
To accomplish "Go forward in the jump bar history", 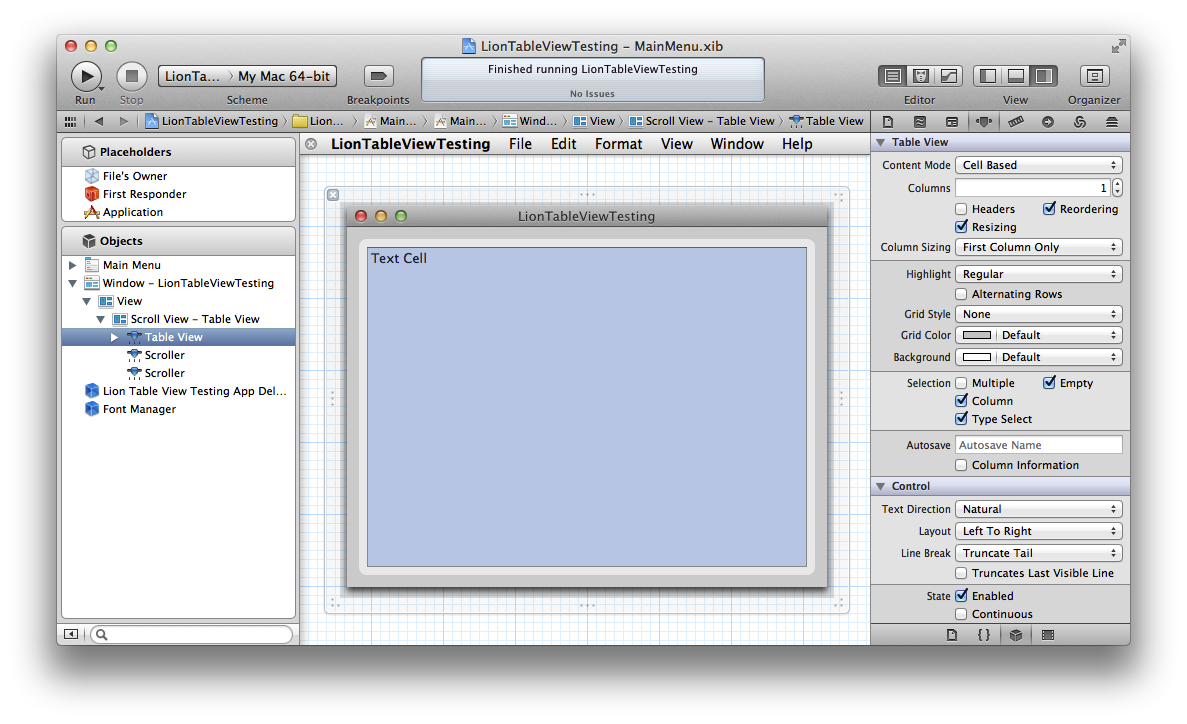I will (x=123, y=121).
